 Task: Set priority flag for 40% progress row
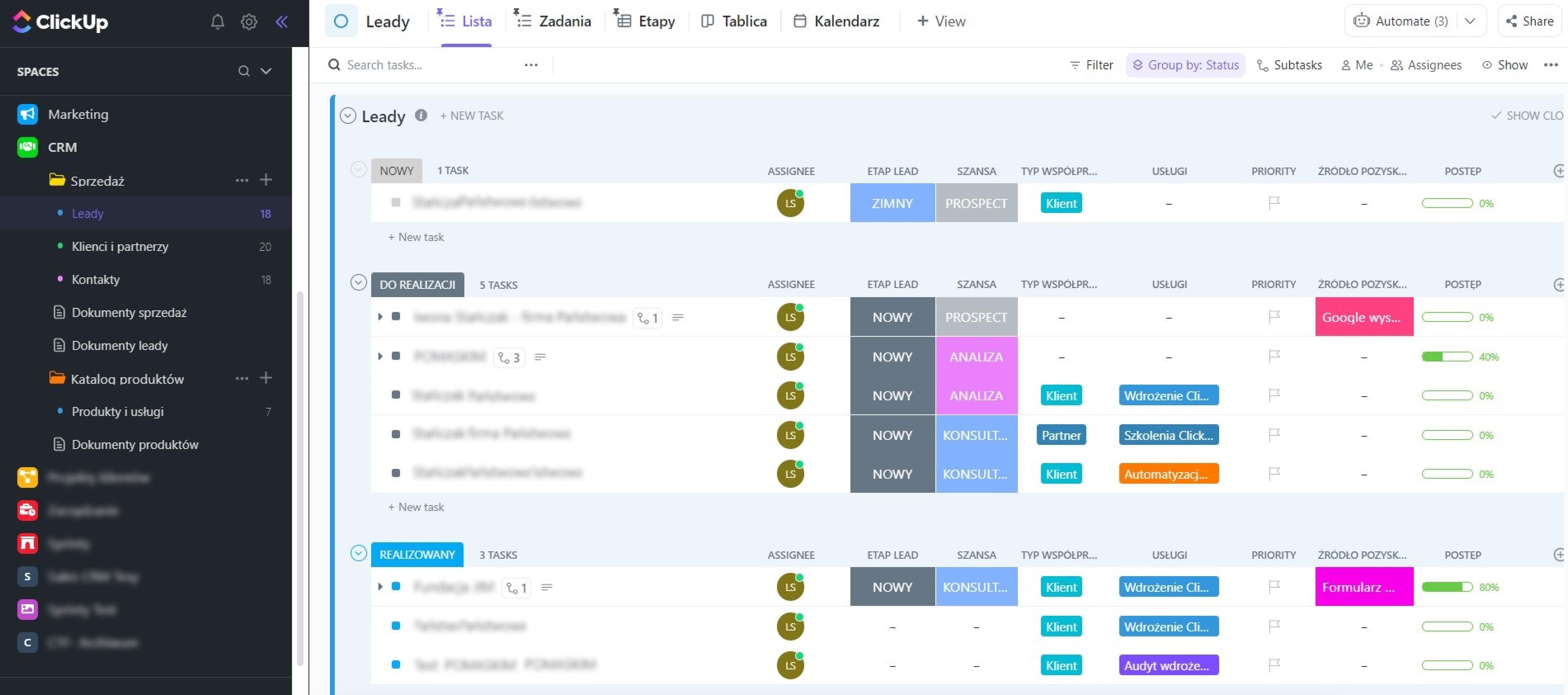click(x=1274, y=356)
